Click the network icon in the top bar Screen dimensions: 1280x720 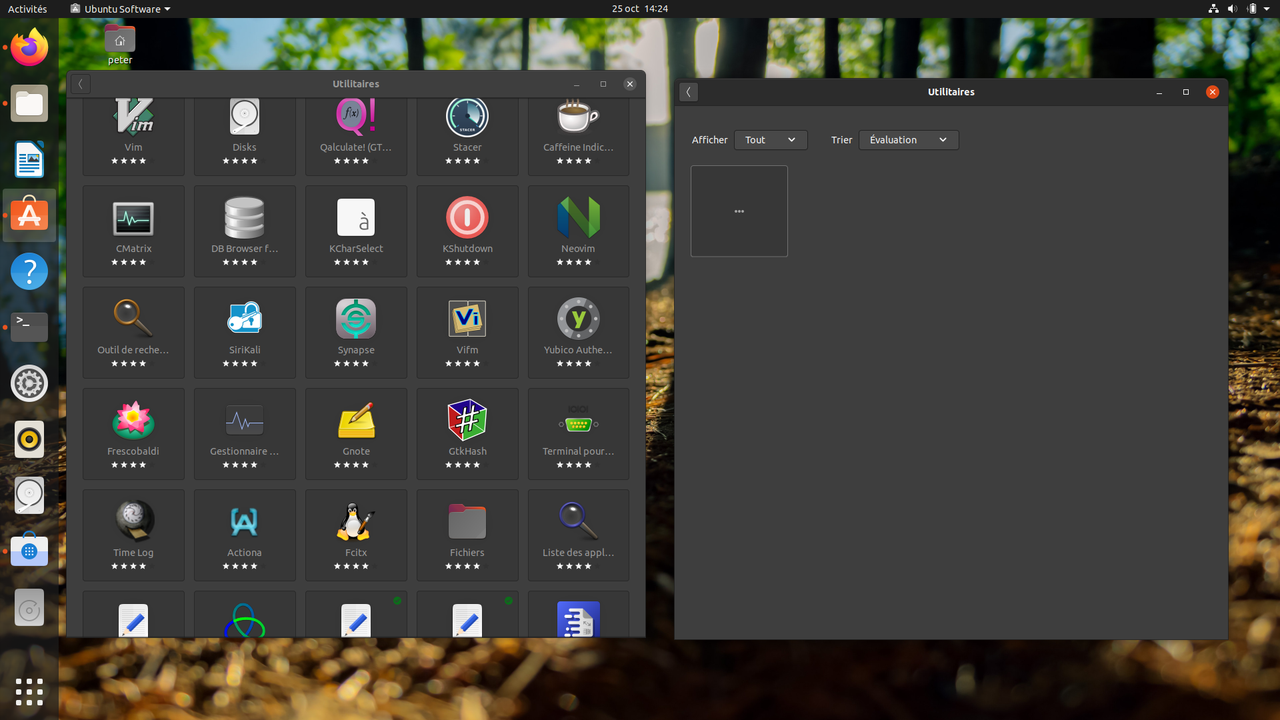1215,9
